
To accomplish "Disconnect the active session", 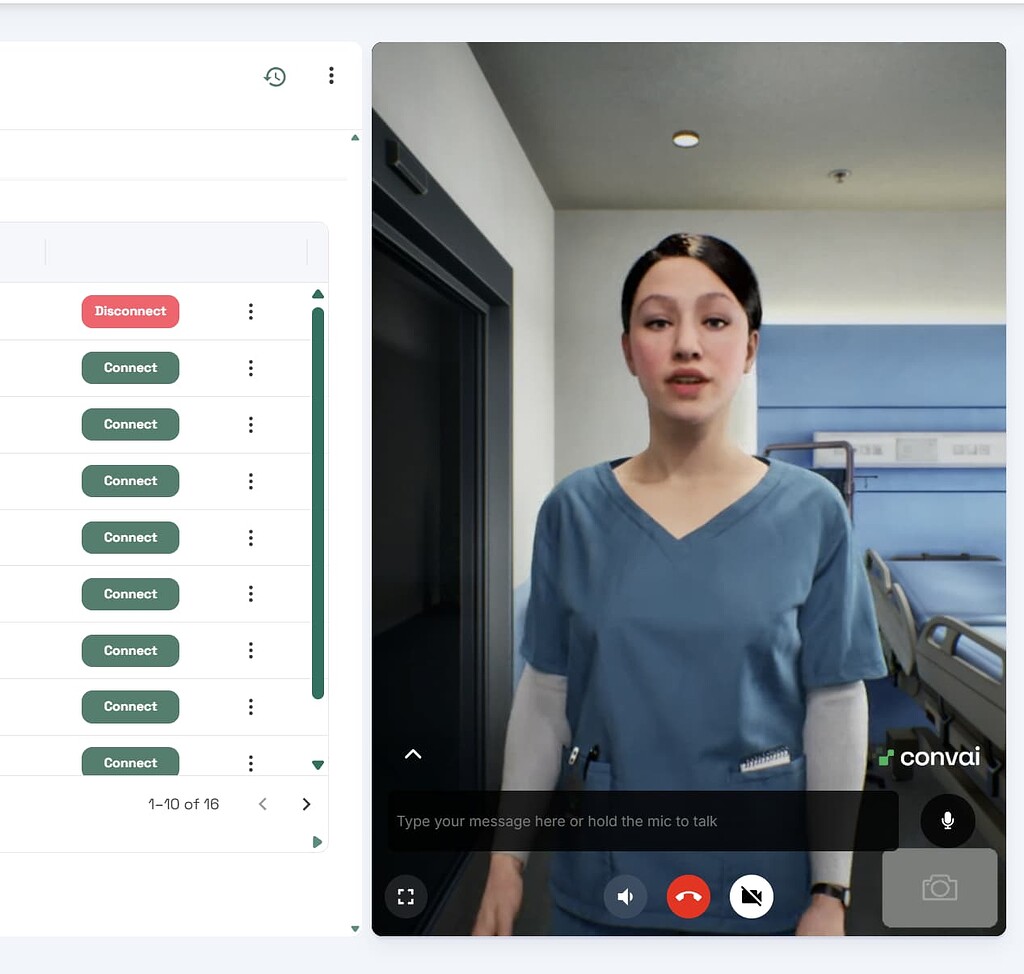I will pyautogui.click(x=130, y=311).
